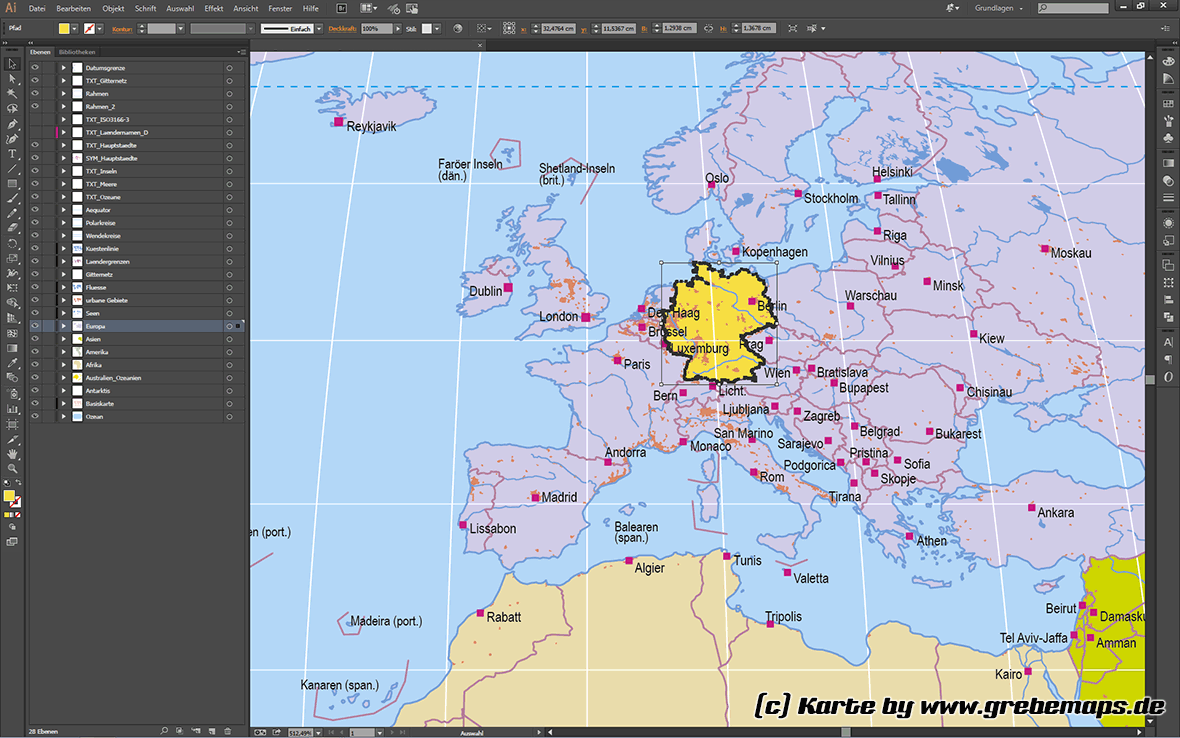The height and width of the screenshot is (738, 1180).
Task: Expand the Afrika layer contents
Action: pyautogui.click(x=63, y=365)
